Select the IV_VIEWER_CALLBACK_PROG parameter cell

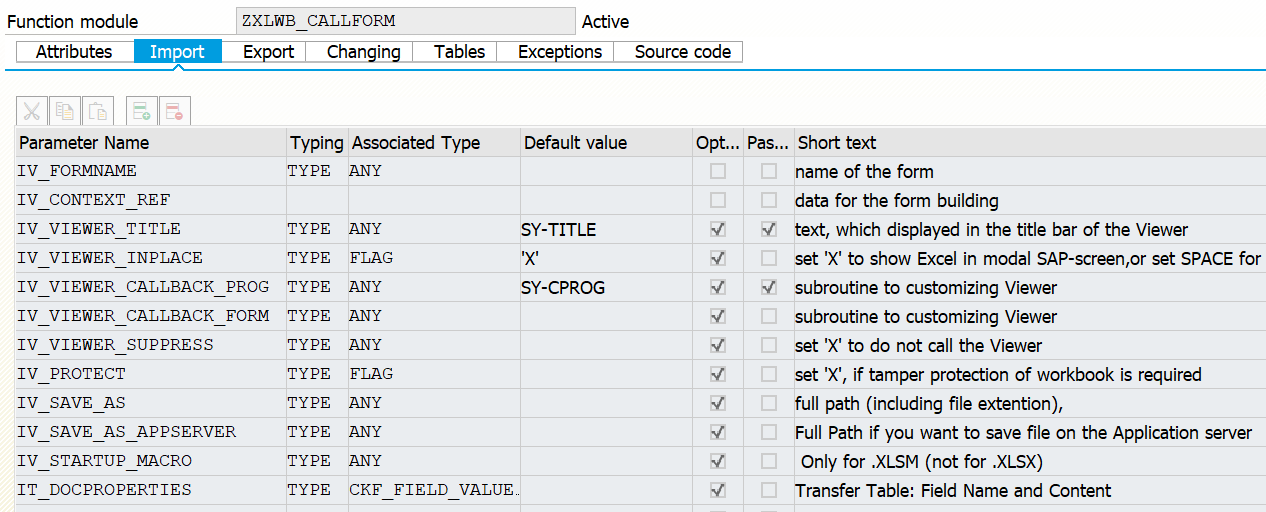151,287
